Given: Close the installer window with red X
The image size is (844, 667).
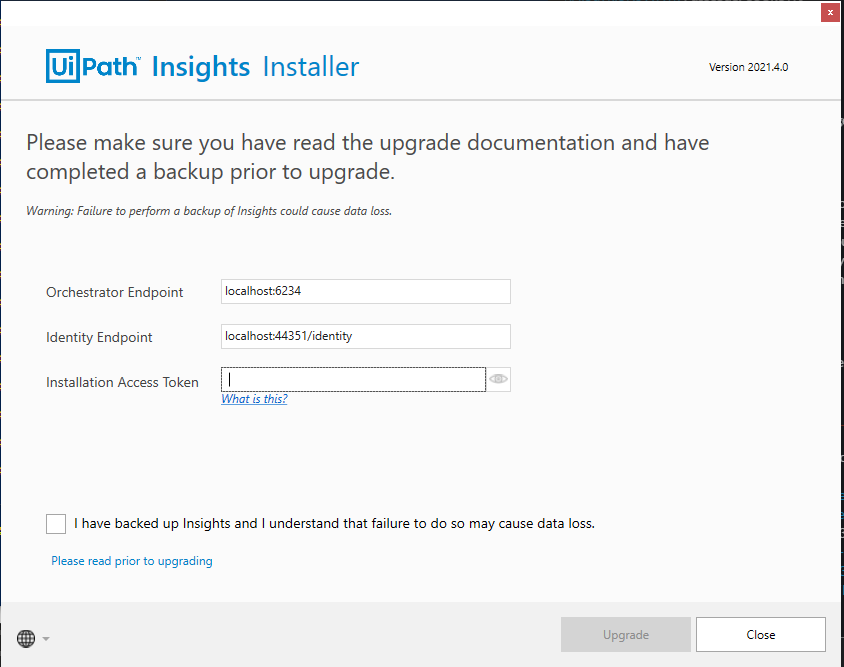Looking at the screenshot, I should coord(830,12).
